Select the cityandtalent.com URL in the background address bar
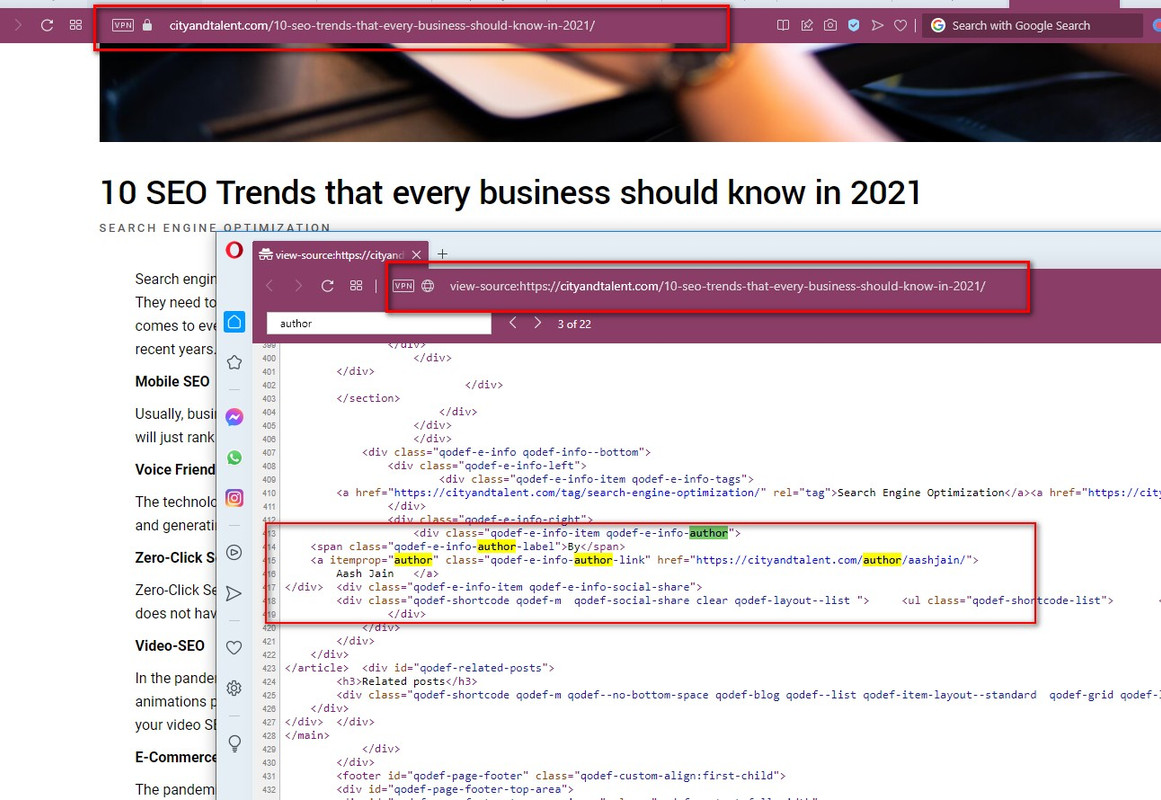Screen dimensions: 1161x800 click(x=382, y=25)
